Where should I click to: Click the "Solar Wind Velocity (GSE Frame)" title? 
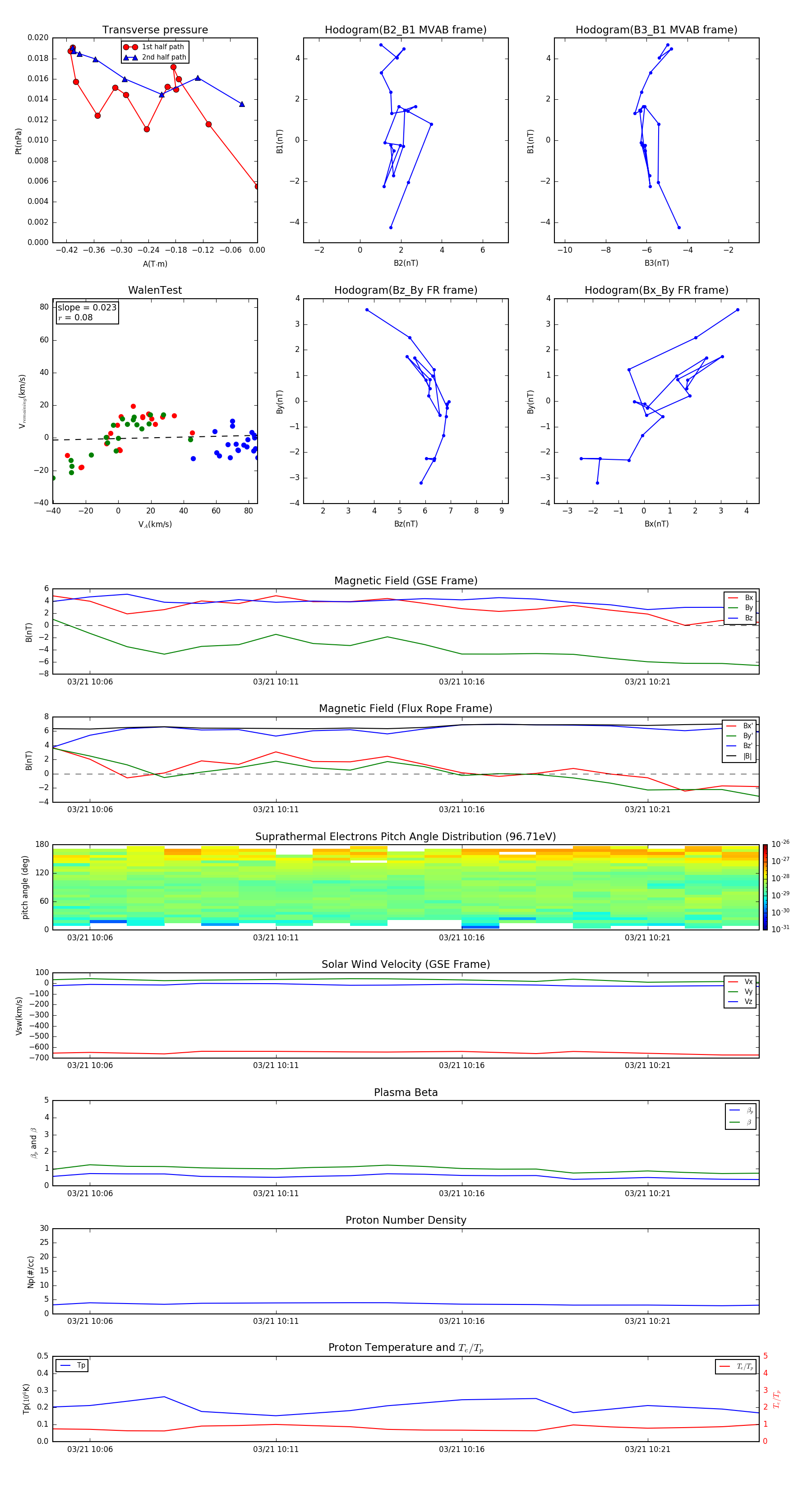pos(406,965)
